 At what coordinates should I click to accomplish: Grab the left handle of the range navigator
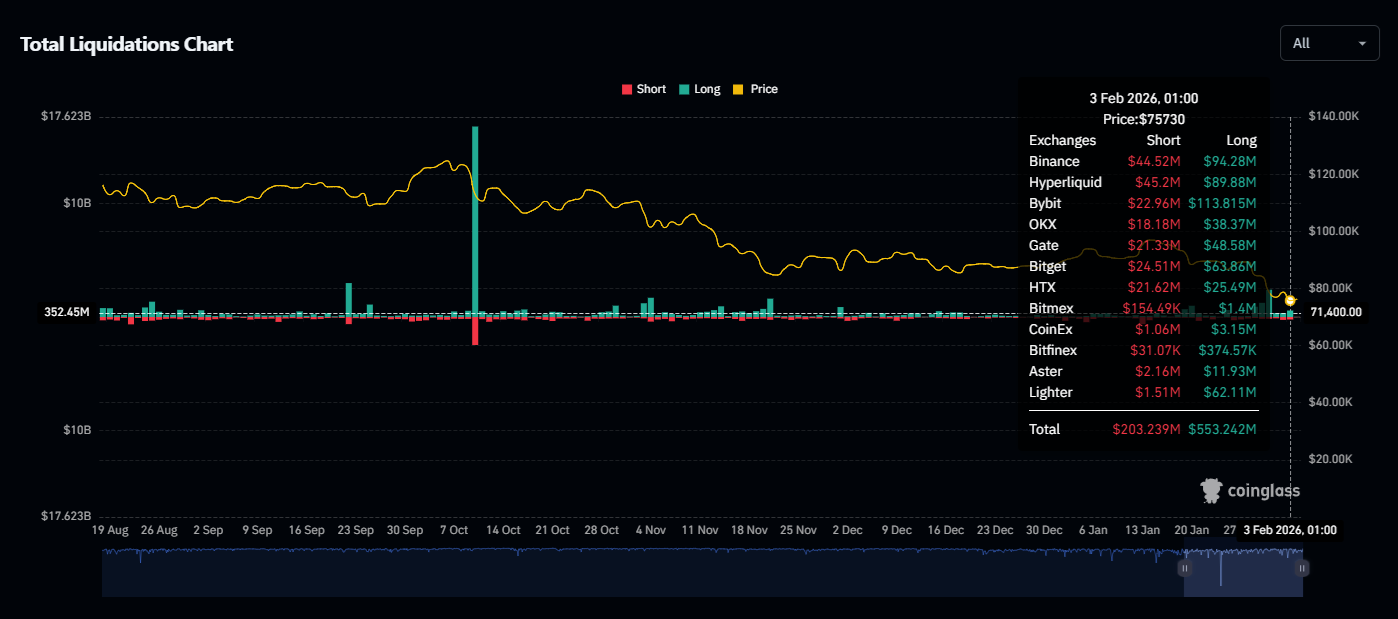[1184, 568]
